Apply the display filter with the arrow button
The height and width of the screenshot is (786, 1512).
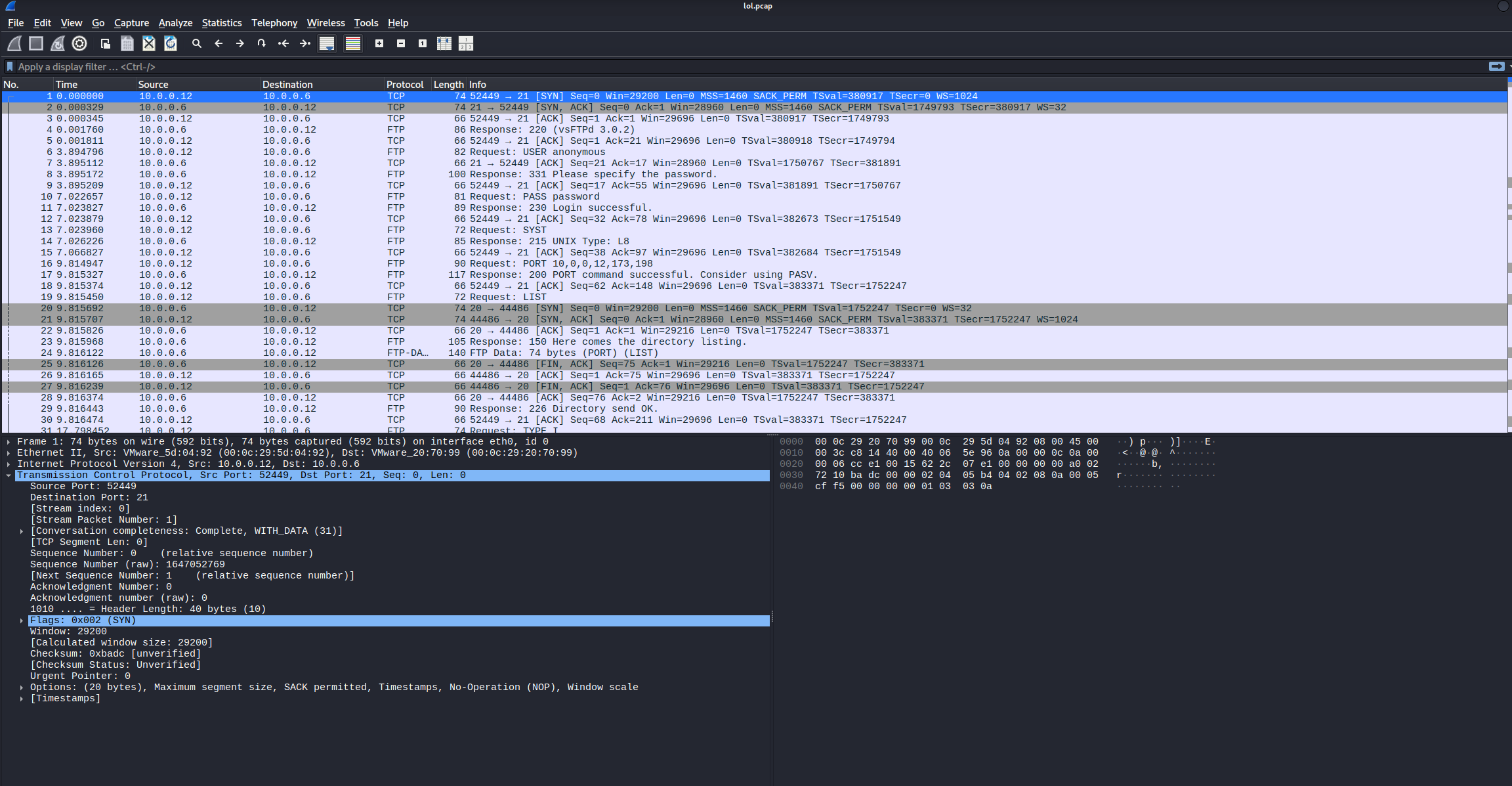tap(1496, 66)
